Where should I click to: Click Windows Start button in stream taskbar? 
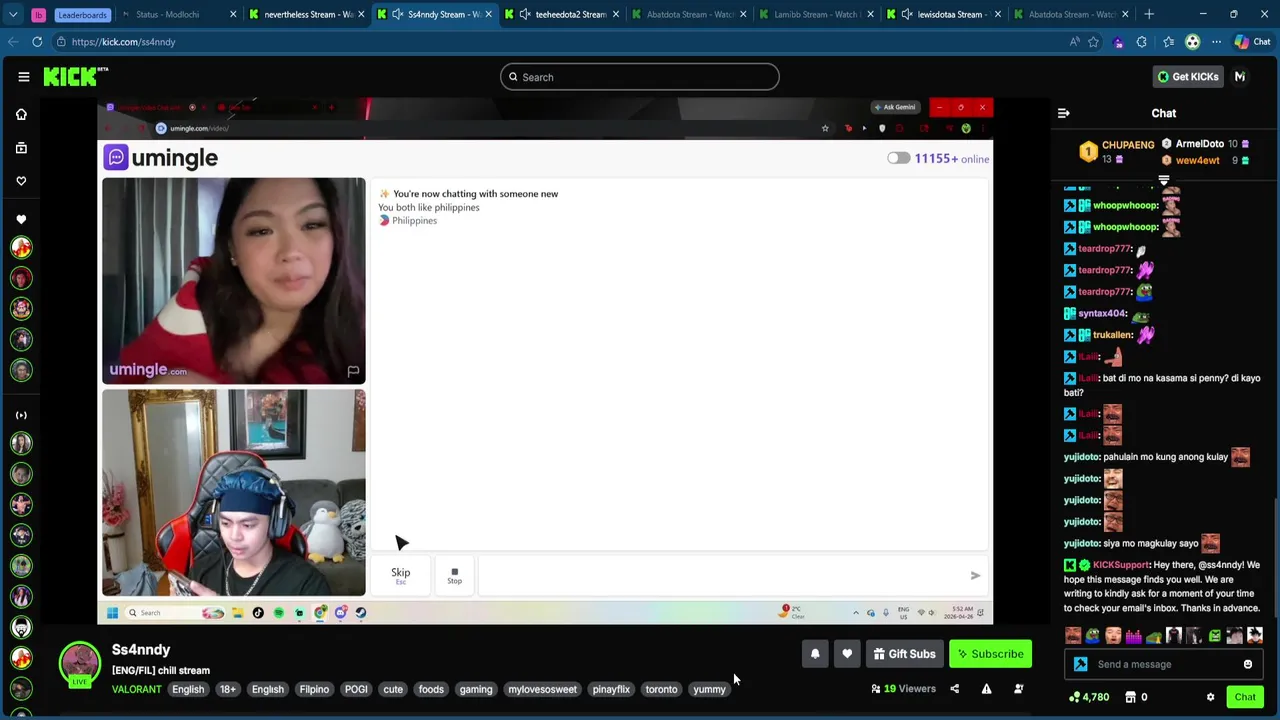point(112,613)
